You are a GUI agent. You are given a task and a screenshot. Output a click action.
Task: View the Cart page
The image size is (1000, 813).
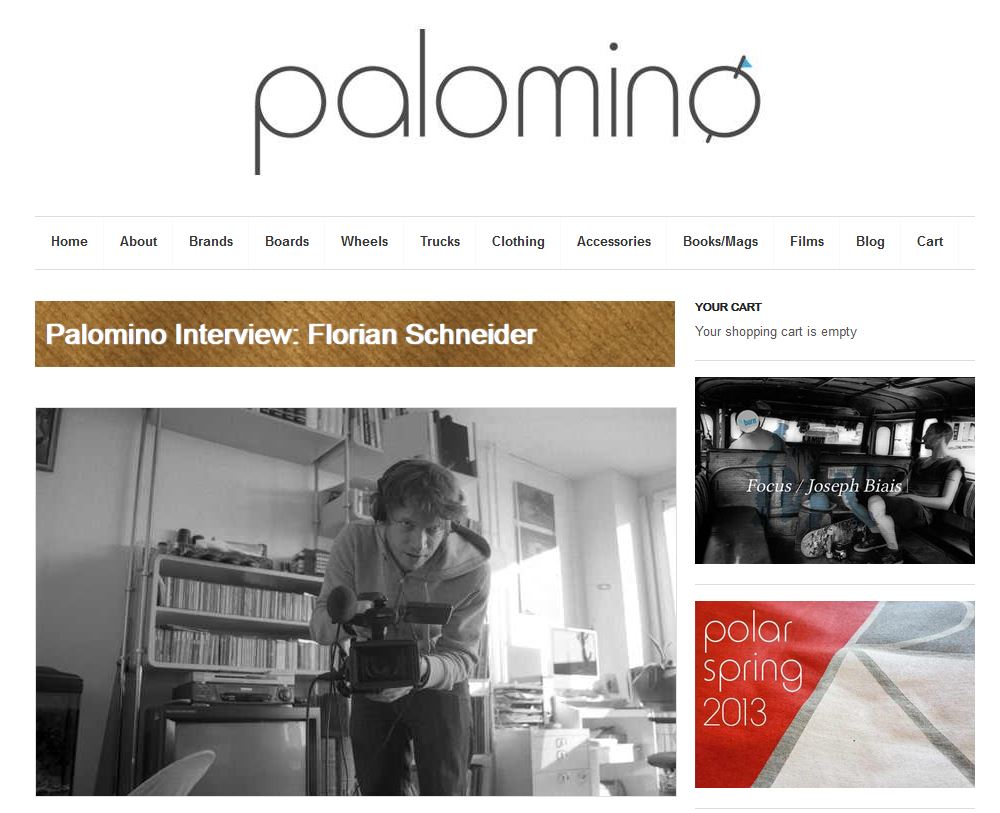point(930,242)
